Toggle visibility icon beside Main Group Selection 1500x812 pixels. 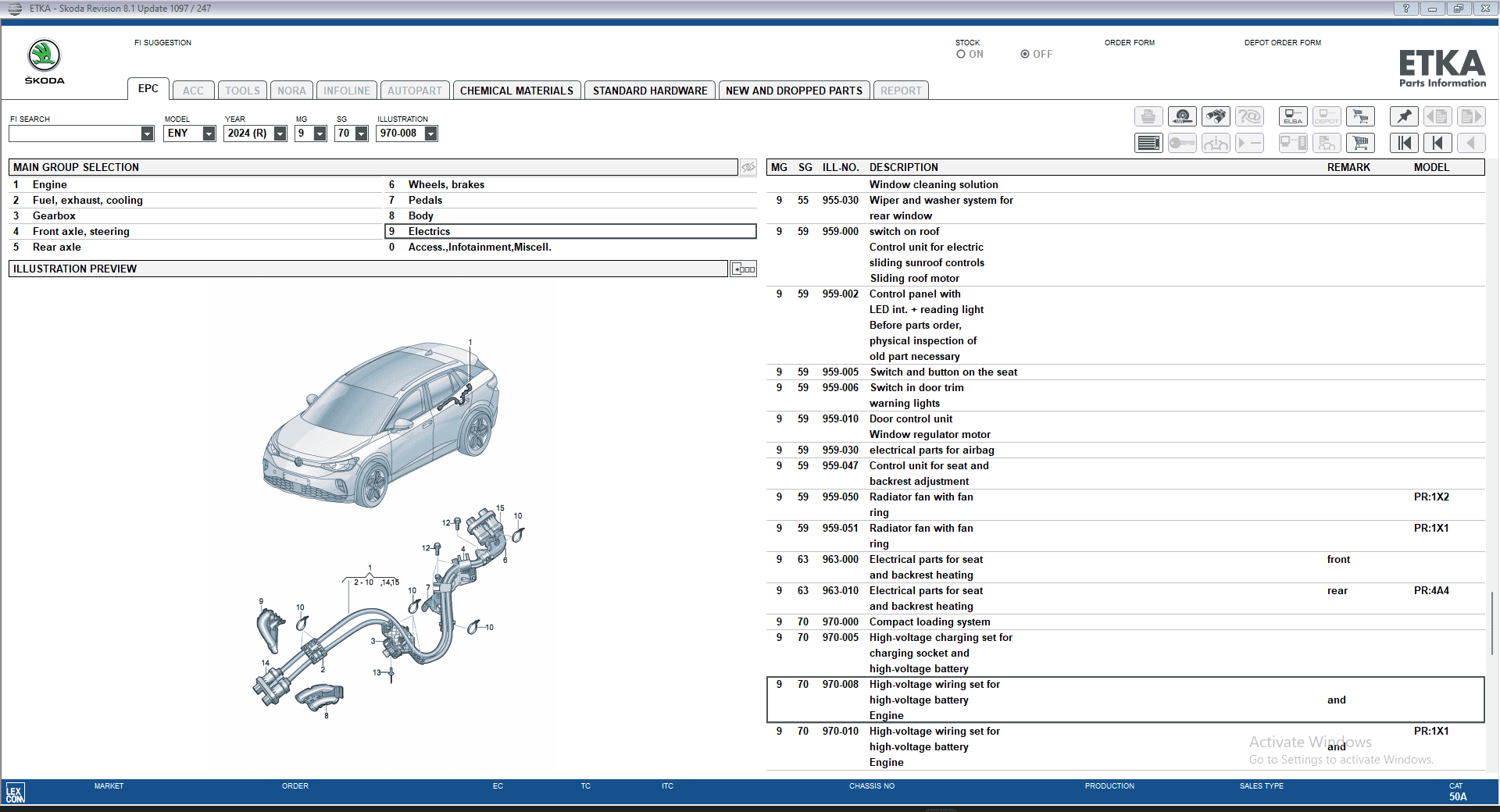click(748, 167)
